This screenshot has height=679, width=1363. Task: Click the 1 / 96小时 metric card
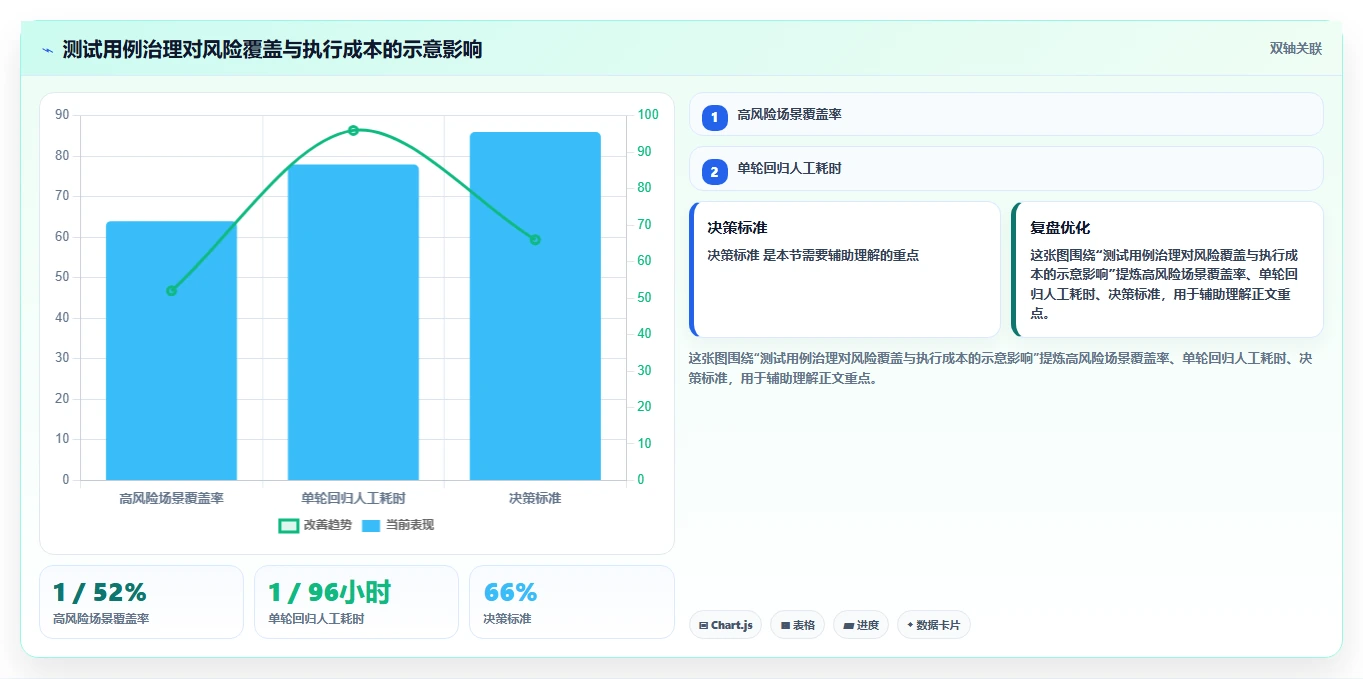356,602
